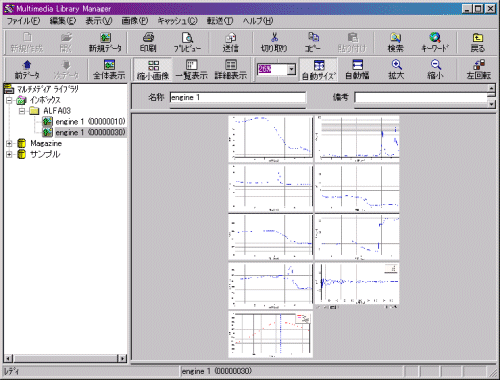The image size is (500, 380).
Task: Collapse the ALFA03 folder node
Action: coord(22,111)
